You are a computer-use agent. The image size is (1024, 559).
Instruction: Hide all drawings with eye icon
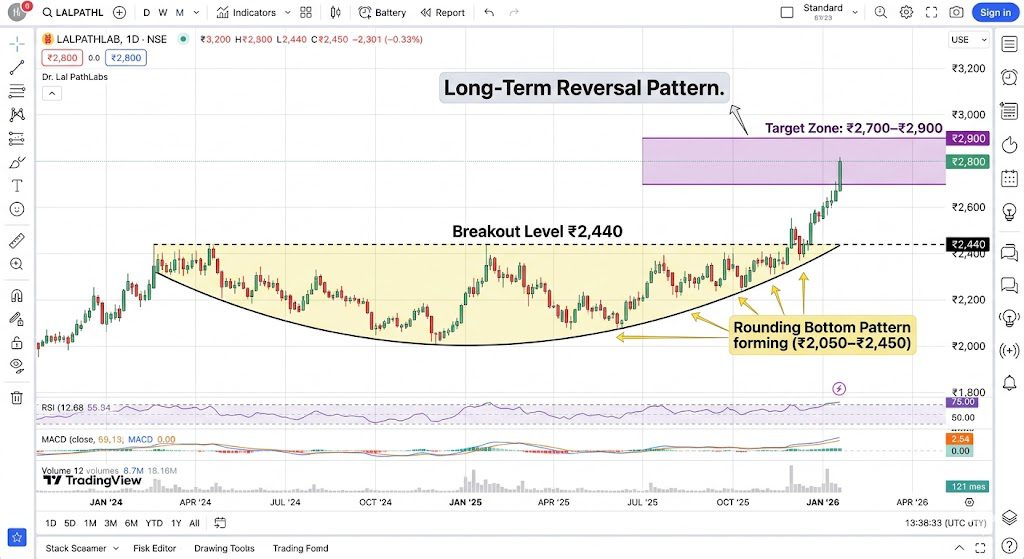[17, 365]
